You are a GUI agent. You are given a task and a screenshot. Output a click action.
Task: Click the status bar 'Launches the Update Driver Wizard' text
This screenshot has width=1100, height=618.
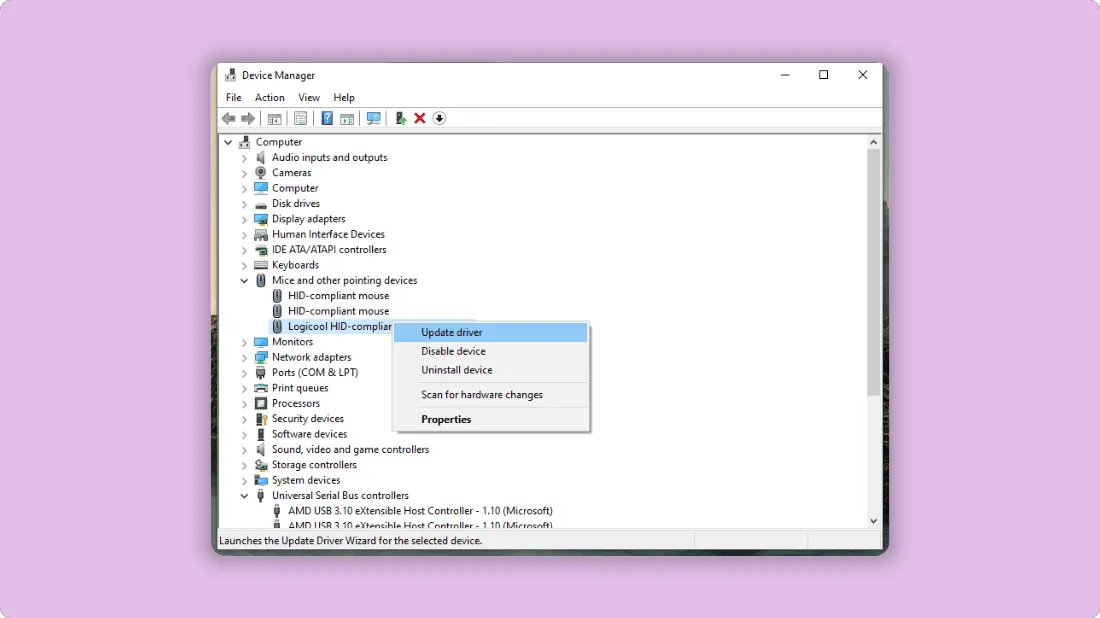point(350,541)
